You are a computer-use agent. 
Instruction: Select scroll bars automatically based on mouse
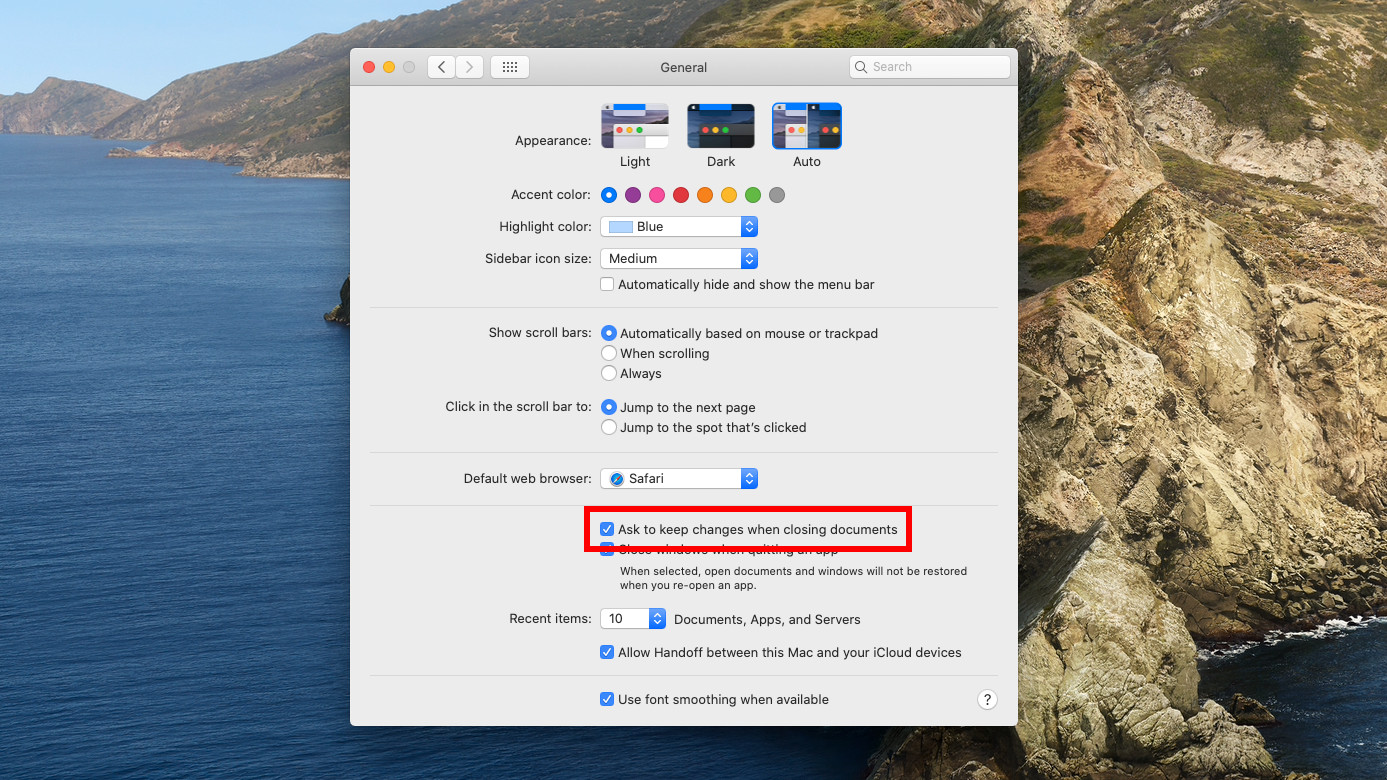[609, 333]
